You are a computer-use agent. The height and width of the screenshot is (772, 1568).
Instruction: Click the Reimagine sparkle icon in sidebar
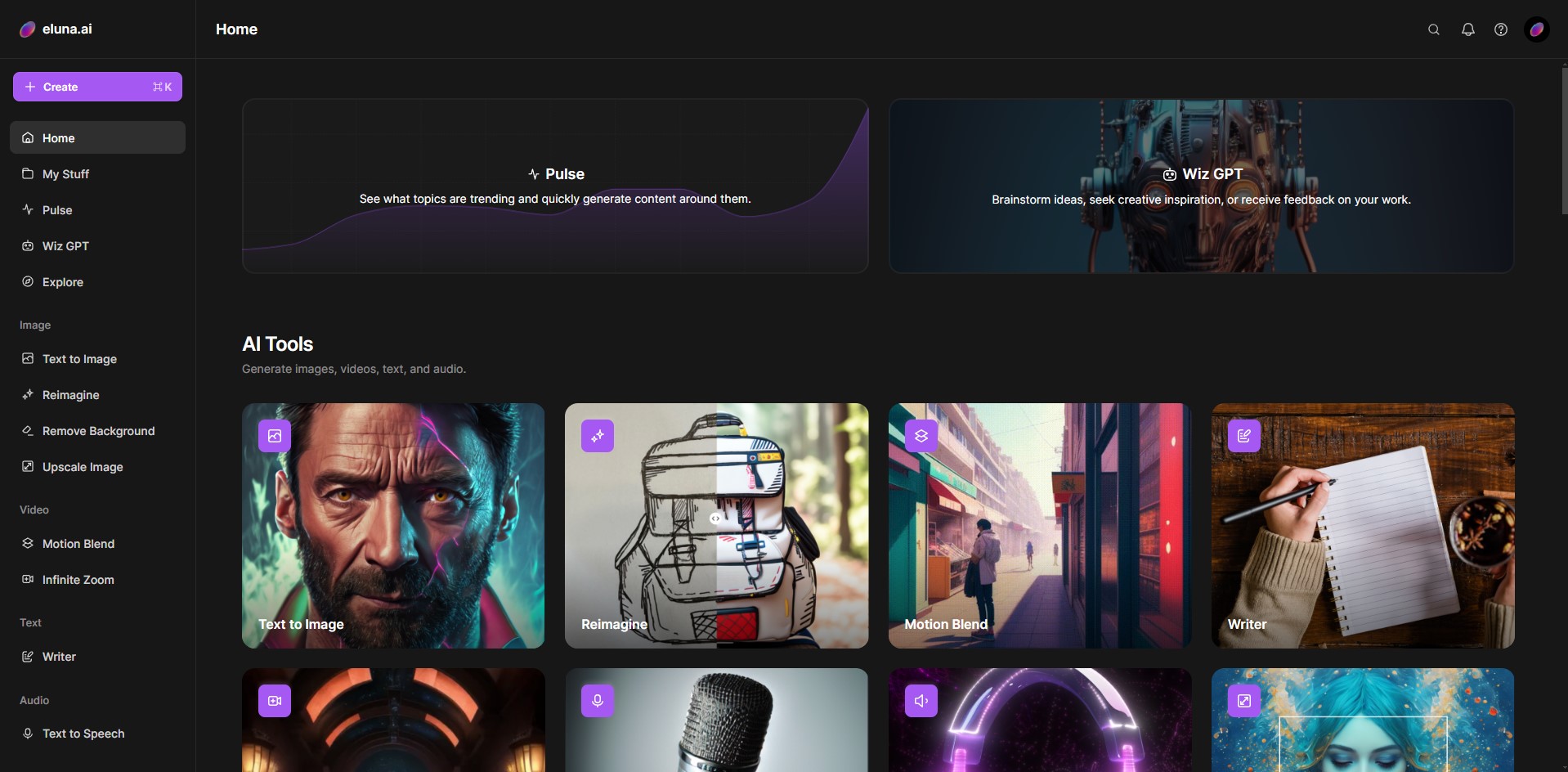tap(28, 394)
